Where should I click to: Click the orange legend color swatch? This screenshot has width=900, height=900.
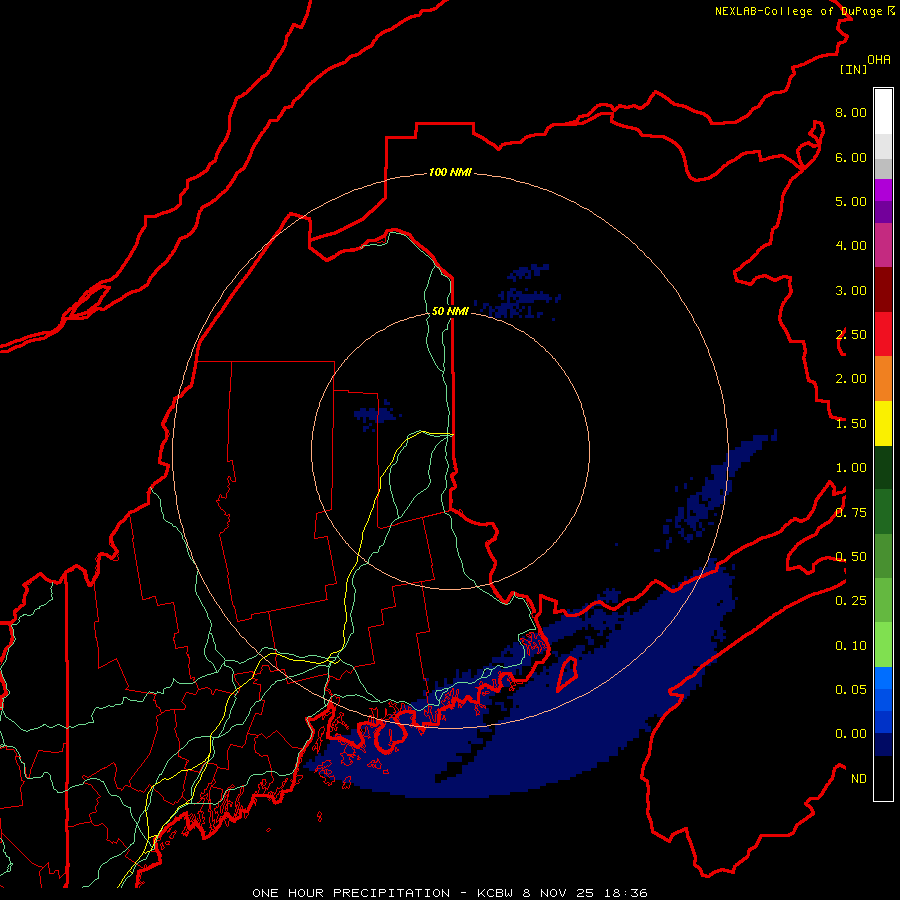point(883,378)
